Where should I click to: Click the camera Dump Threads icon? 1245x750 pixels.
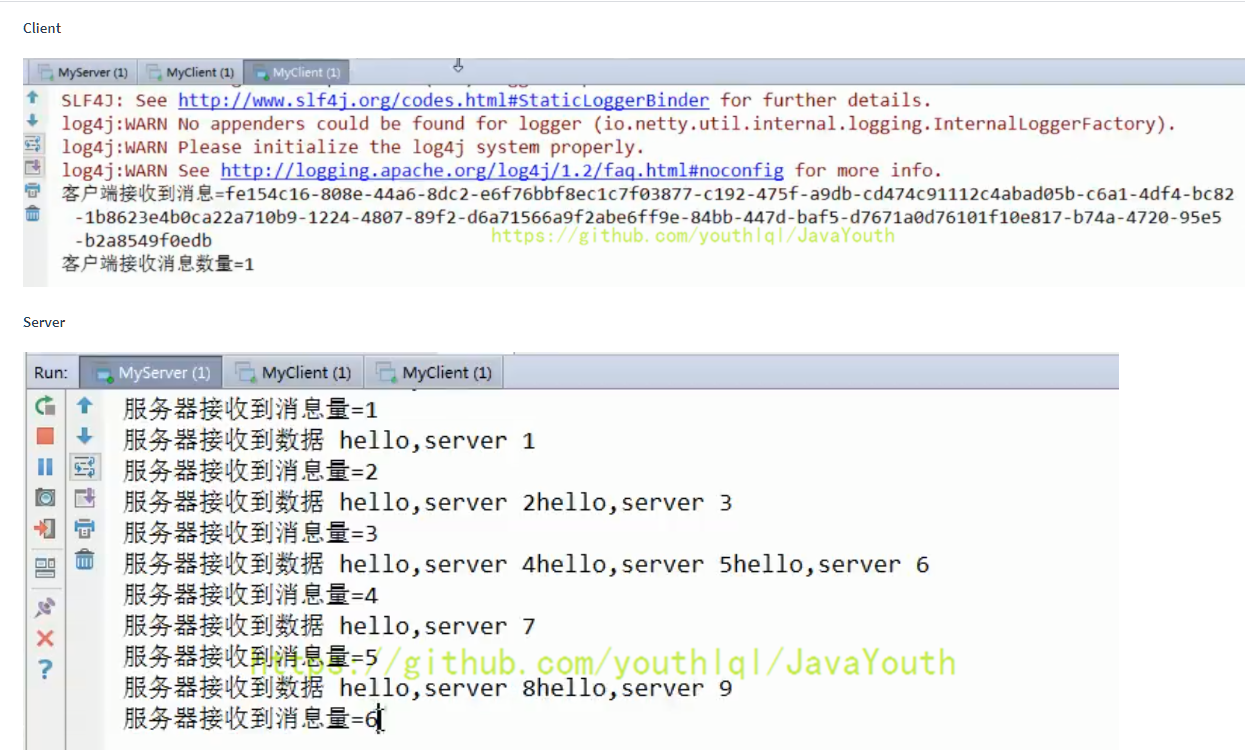(x=45, y=497)
